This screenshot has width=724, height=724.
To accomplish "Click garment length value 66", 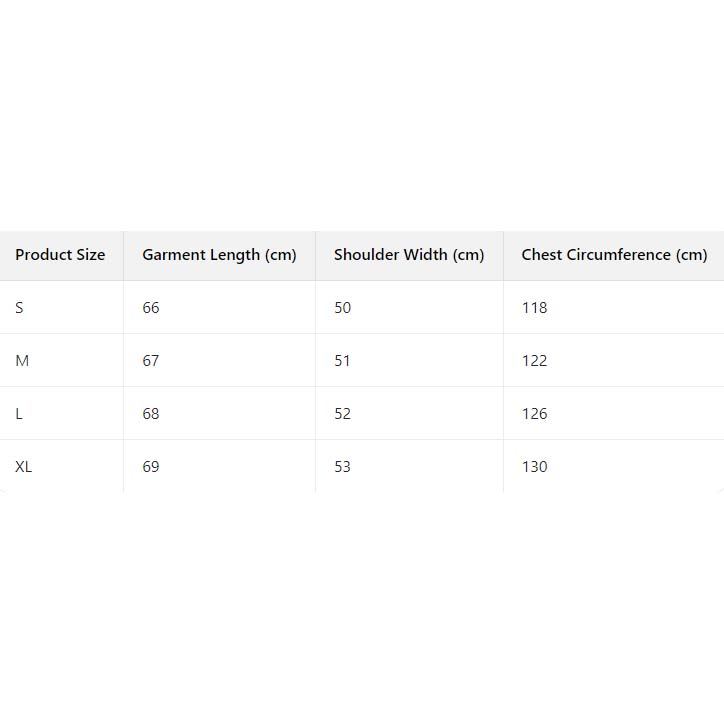I will (x=151, y=308).
